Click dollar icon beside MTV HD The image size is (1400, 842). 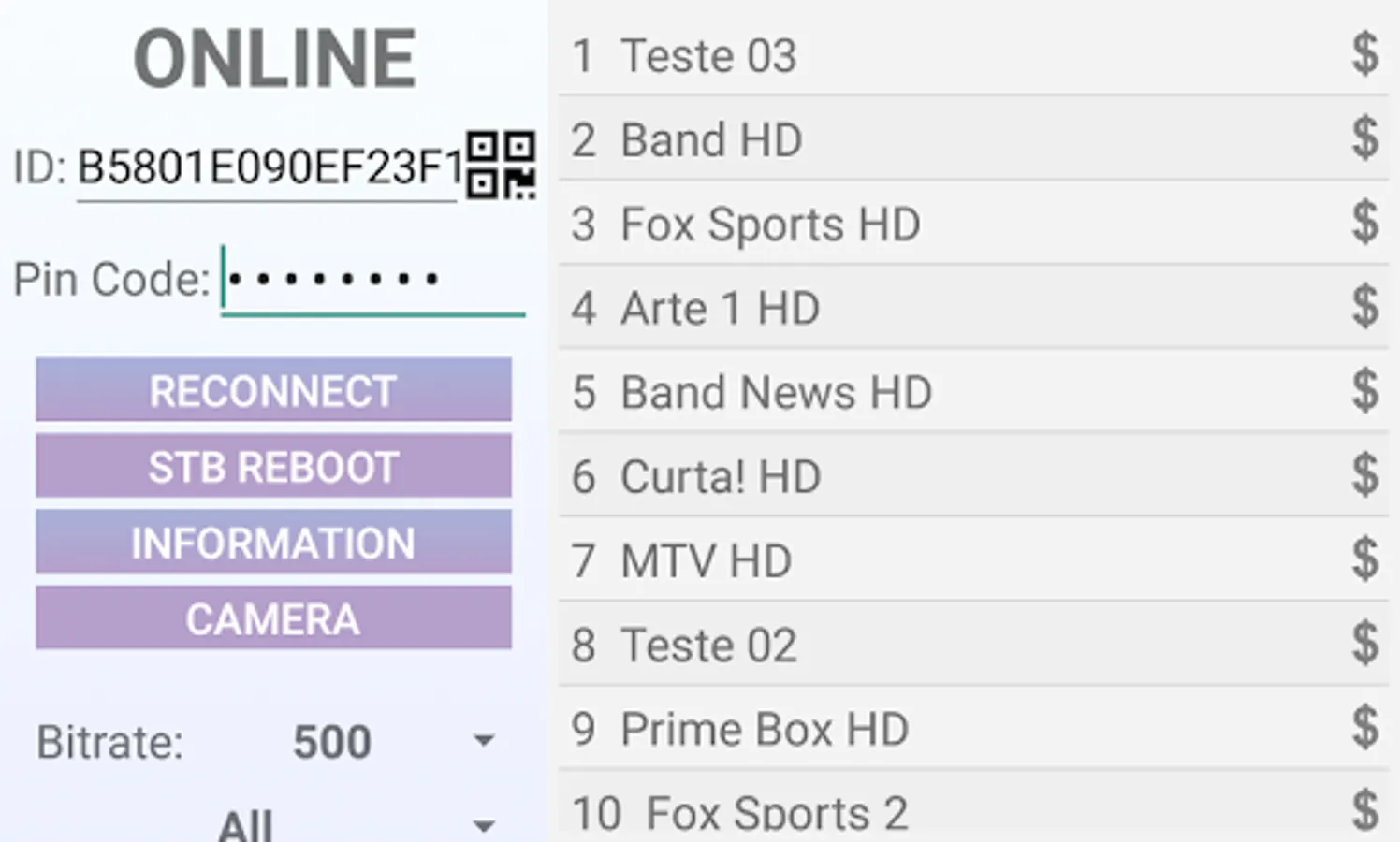(x=1364, y=559)
